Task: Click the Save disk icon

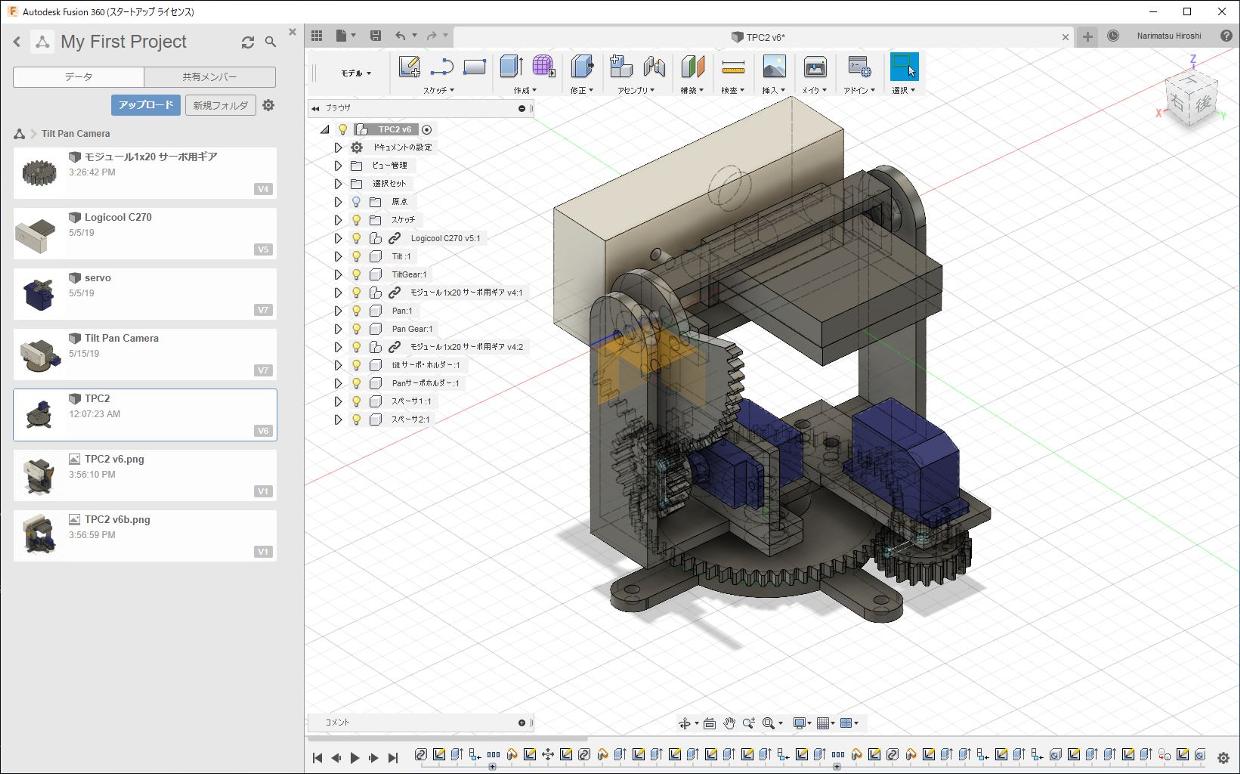Action: [x=375, y=36]
